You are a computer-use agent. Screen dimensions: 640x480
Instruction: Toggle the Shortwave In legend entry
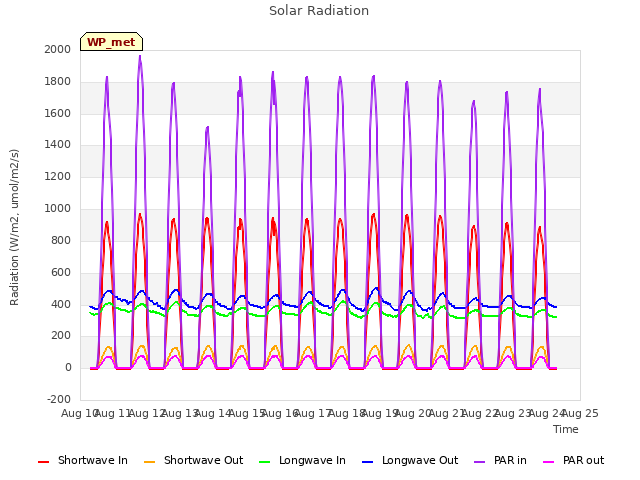[x=83, y=460]
